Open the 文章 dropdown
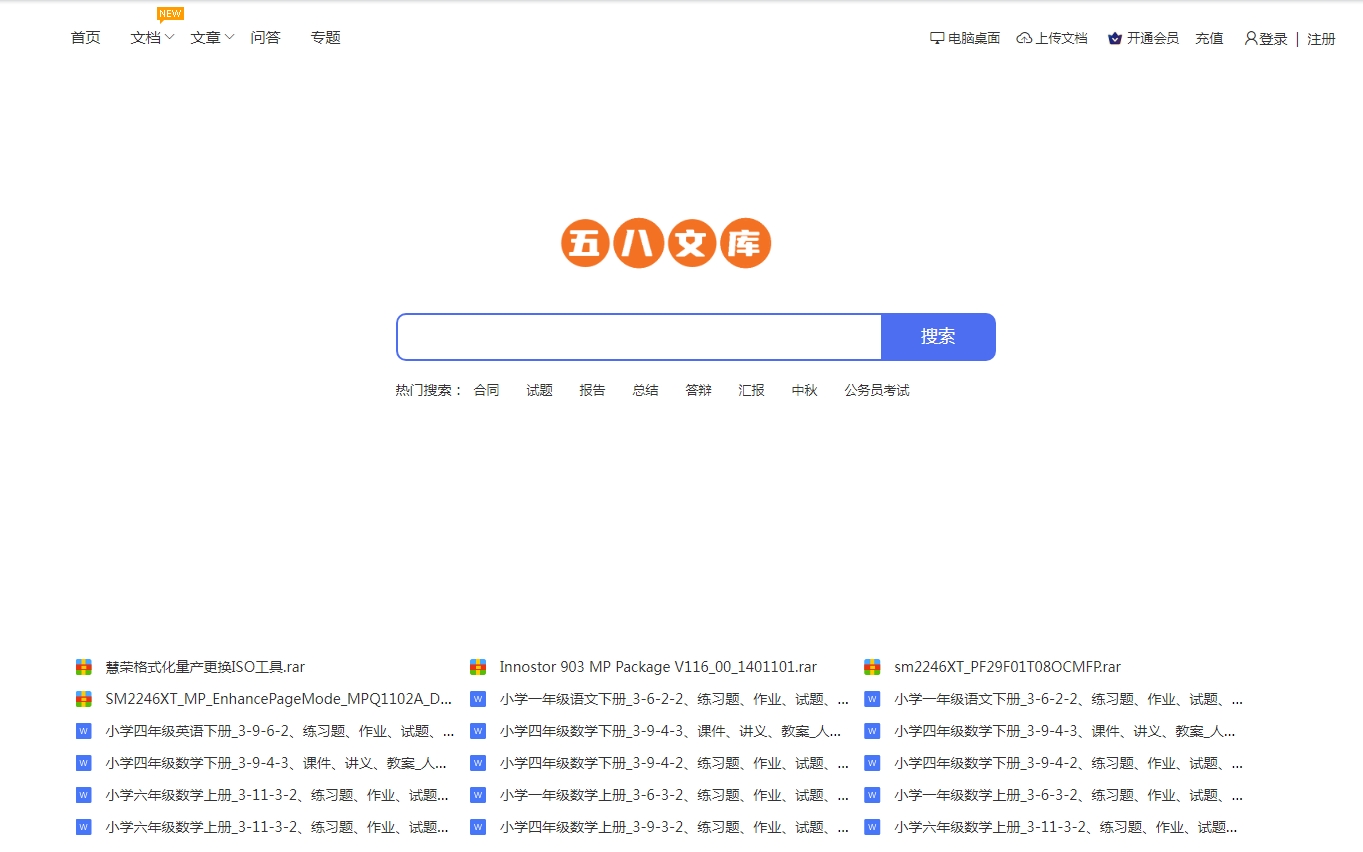Image resolution: width=1363 pixels, height=852 pixels. [x=206, y=37]
